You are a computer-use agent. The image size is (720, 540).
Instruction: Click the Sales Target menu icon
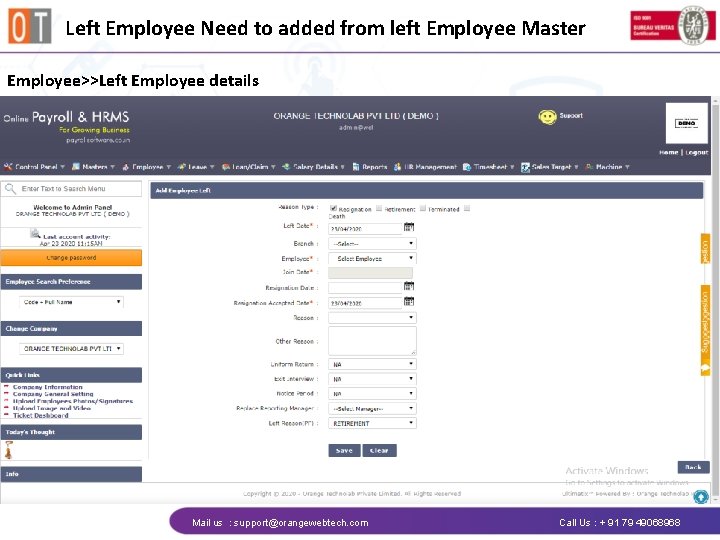click(x=525, y=167)
